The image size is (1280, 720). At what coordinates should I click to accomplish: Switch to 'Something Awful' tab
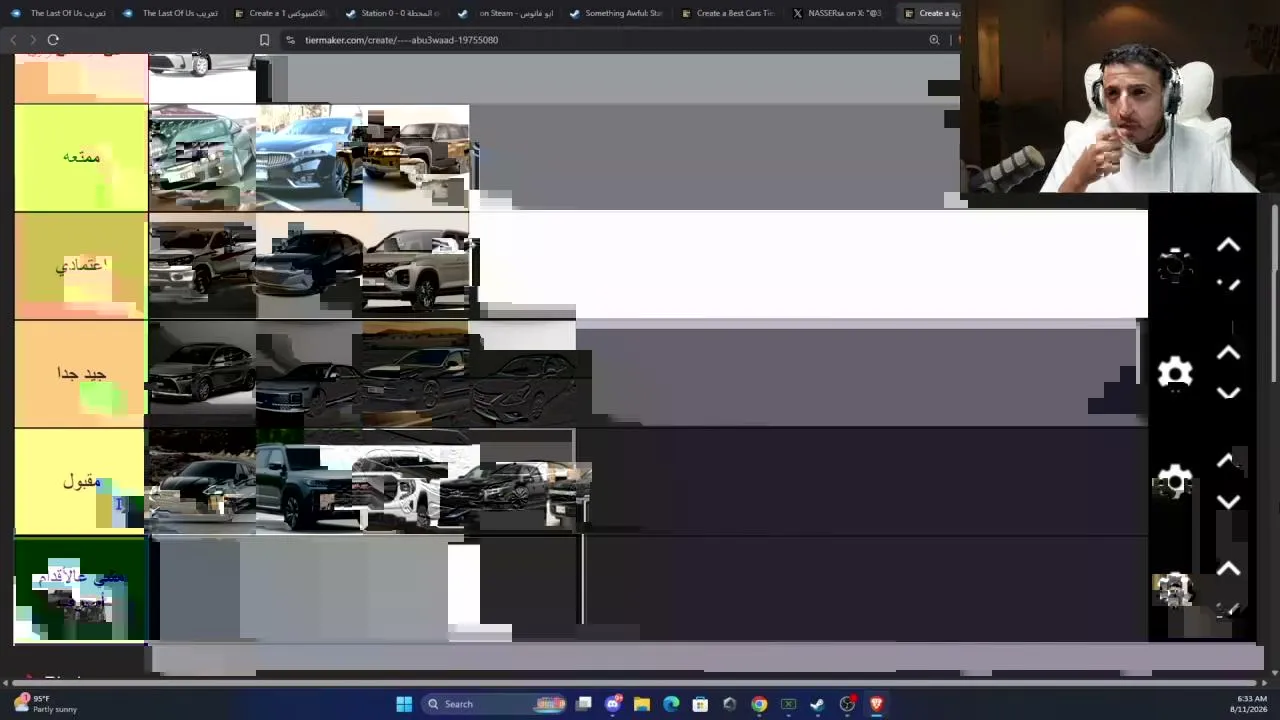click(617, 13)
